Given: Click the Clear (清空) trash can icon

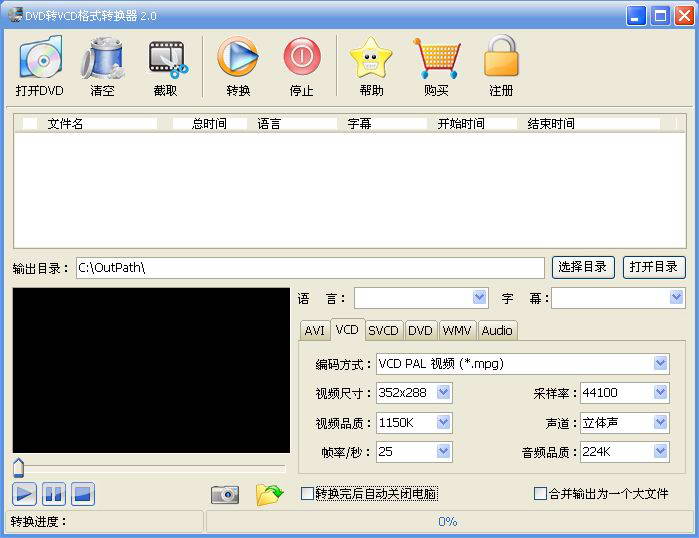Looking at the screenshot, I should tap(103, 58).
